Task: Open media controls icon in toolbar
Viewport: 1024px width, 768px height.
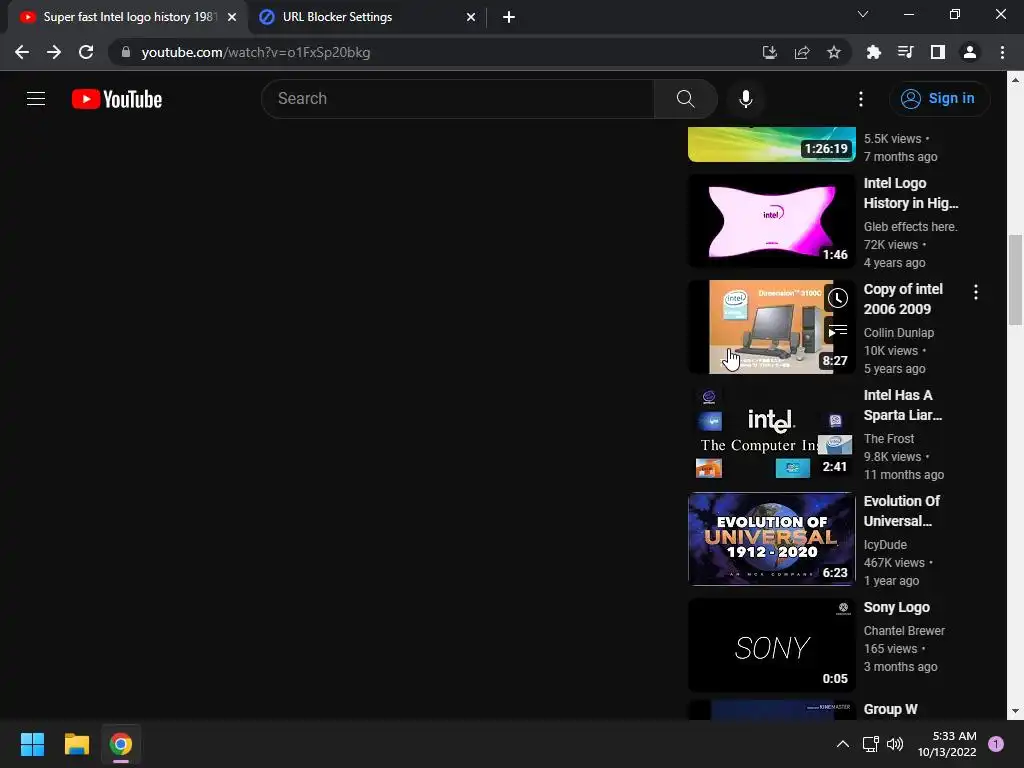Action: pos(906,52)
